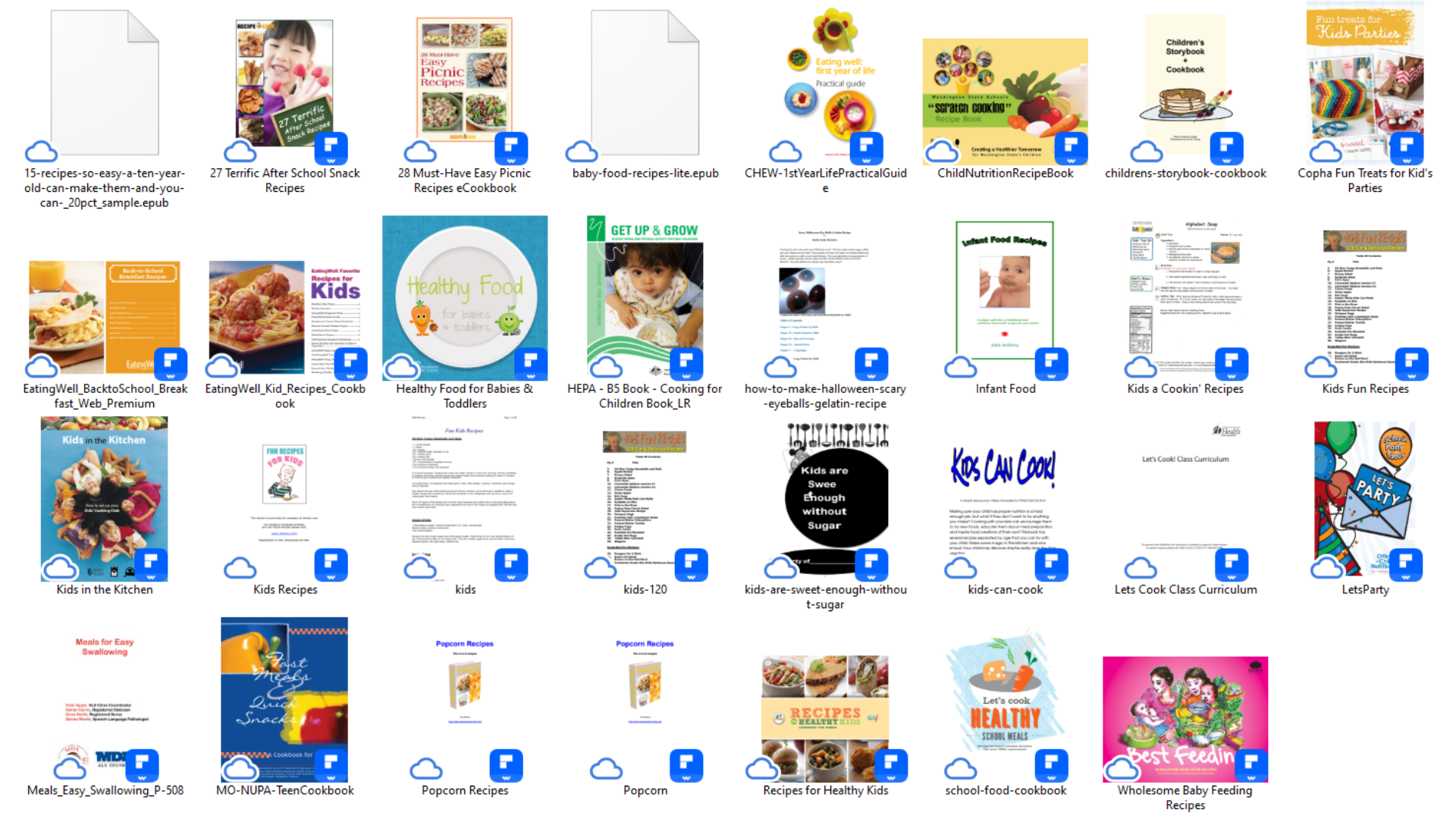
Task: Click cloud icon on Popcorn Recipes file
Action: (426, 770)
